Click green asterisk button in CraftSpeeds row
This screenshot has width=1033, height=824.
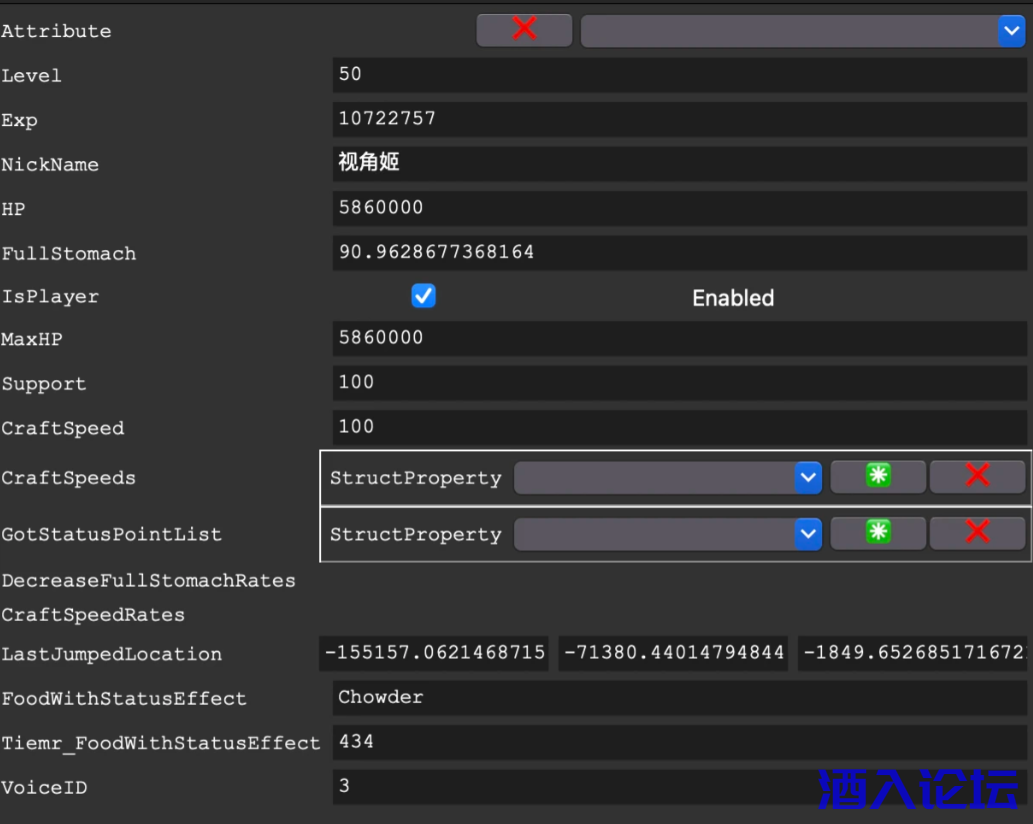coord(877,477)
